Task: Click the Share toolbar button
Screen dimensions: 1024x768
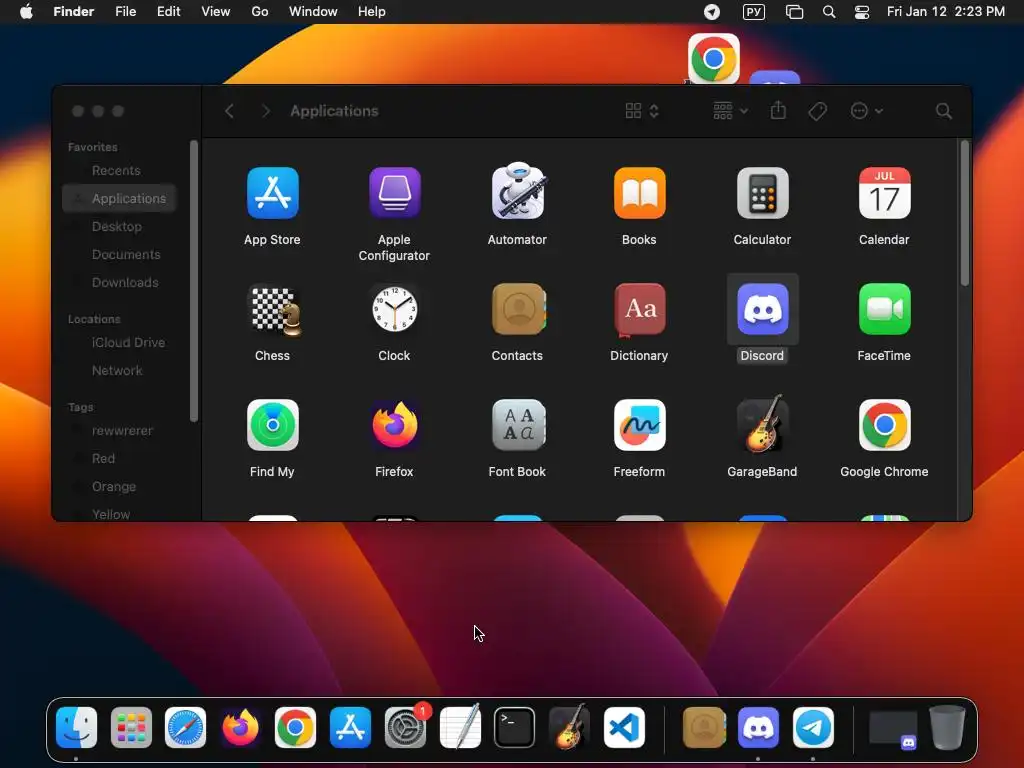Action: coord(778,110)
